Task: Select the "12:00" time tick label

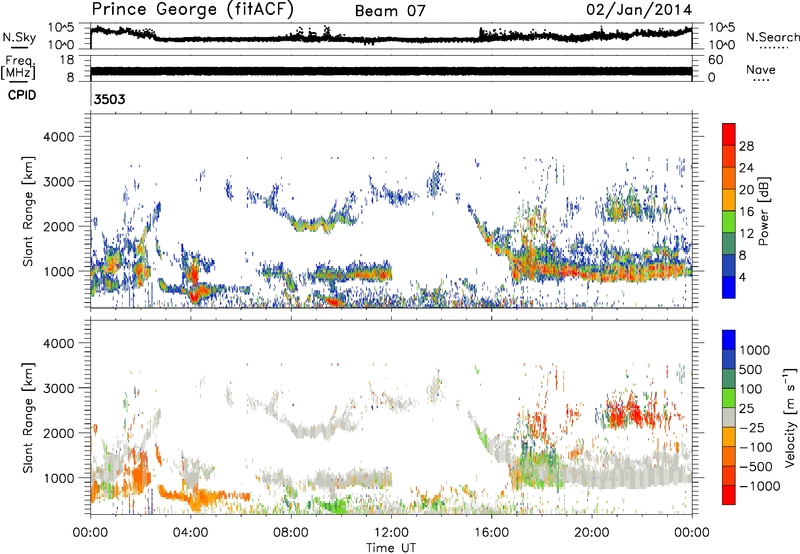Action: click(x=391, y=533)
